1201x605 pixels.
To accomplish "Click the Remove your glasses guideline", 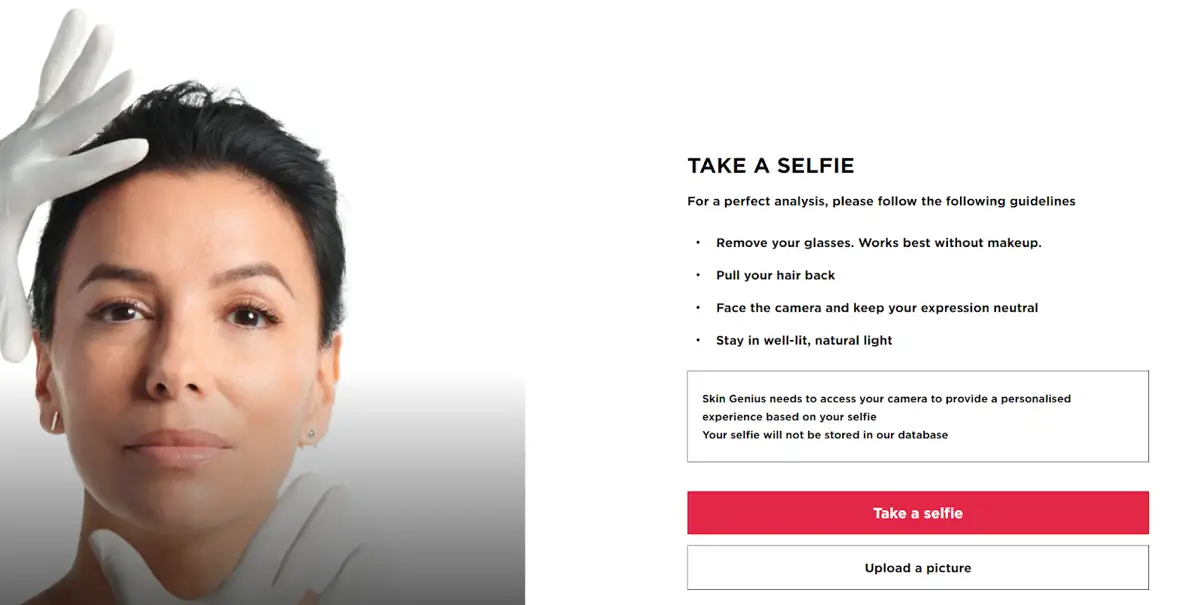I will (x=878, y=243).
